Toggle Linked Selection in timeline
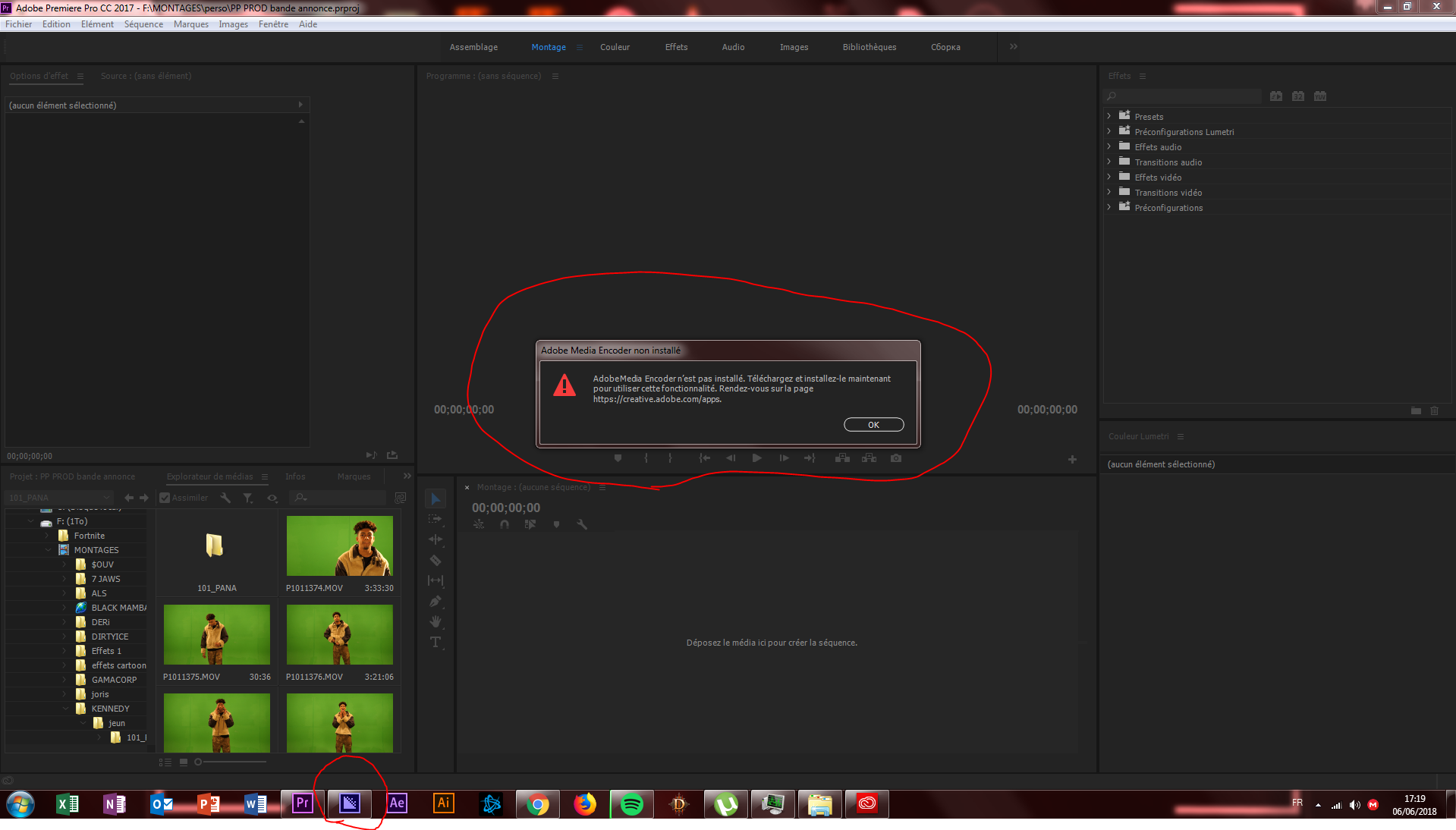The image size is (1456, 830). (530, 524)
